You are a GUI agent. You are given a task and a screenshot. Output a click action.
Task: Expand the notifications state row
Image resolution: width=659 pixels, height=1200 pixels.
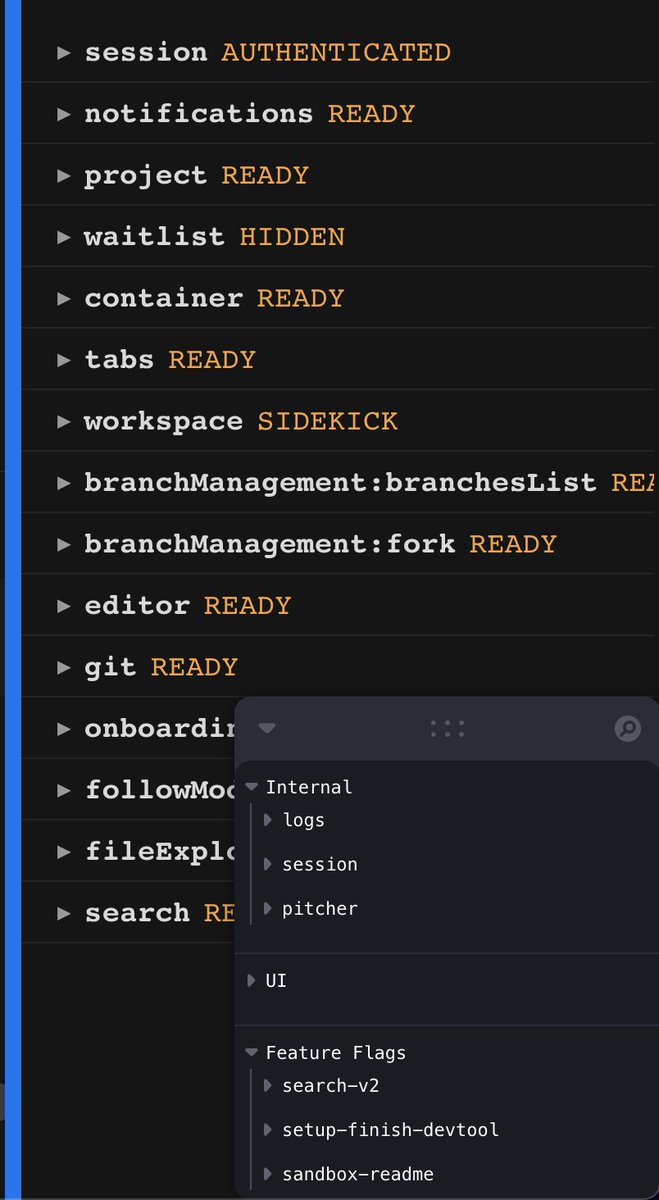tap(340, 114)
